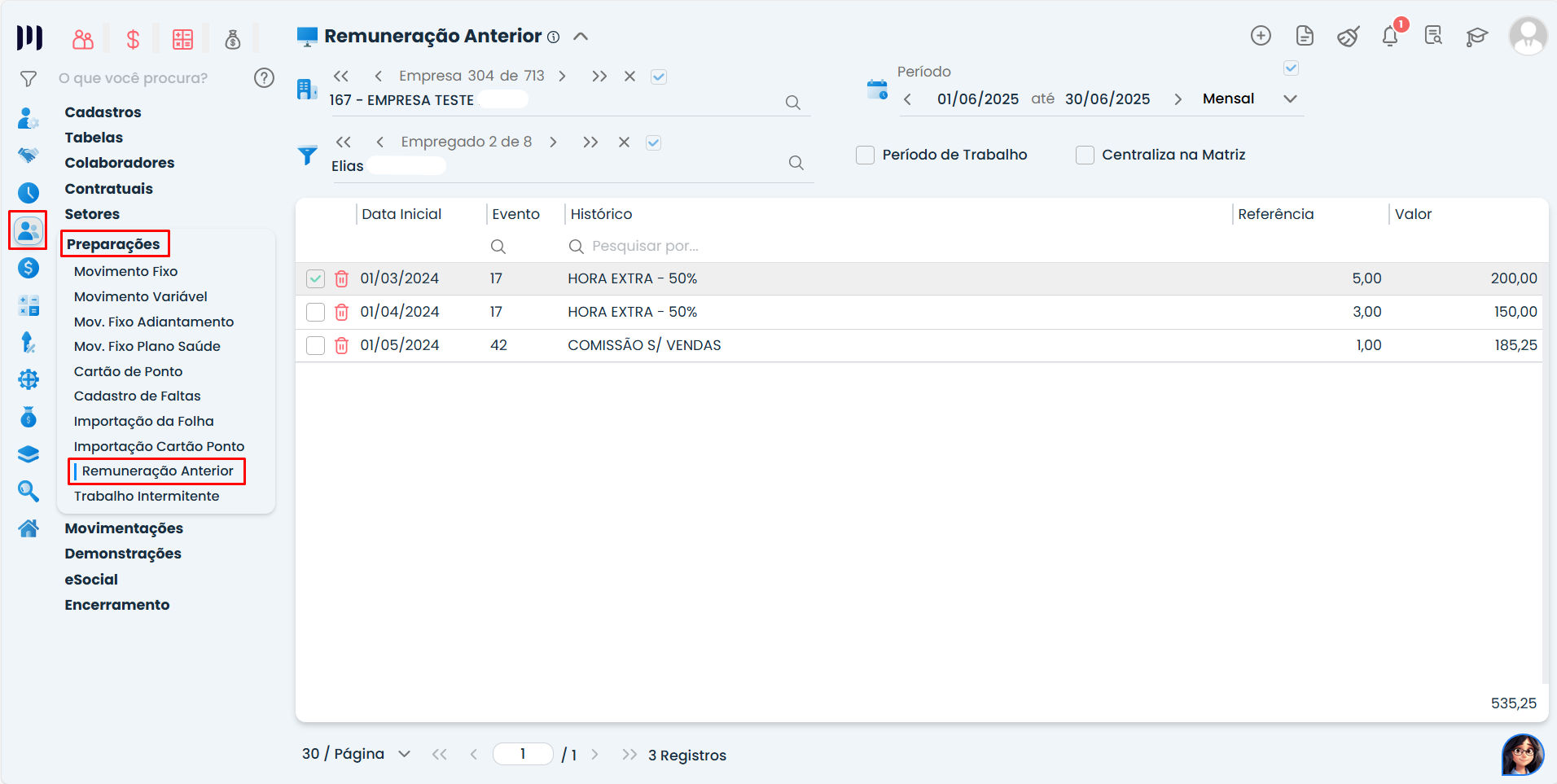The image size is (1557, 784).
Task: Click the notification bell icon
Action: click(x=1390, y=37)
